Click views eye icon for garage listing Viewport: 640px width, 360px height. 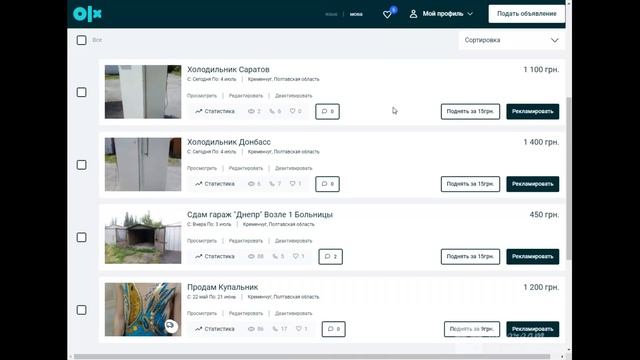pyautogui.click(x=251, y=257)
